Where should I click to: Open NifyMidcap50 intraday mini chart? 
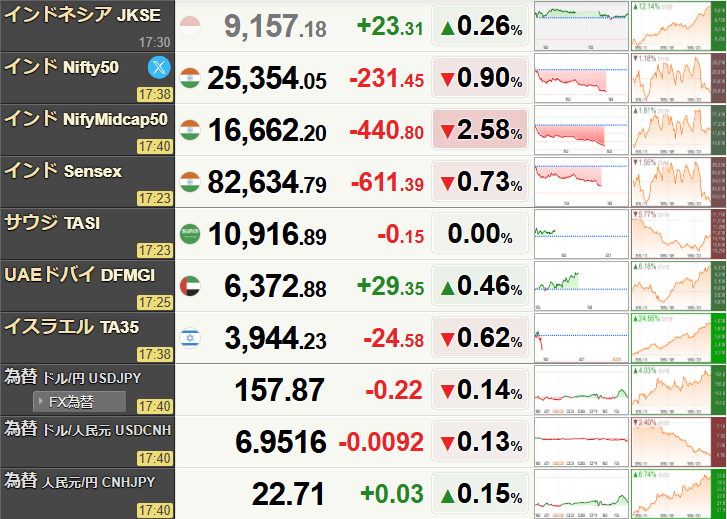(x=581, y=130)
